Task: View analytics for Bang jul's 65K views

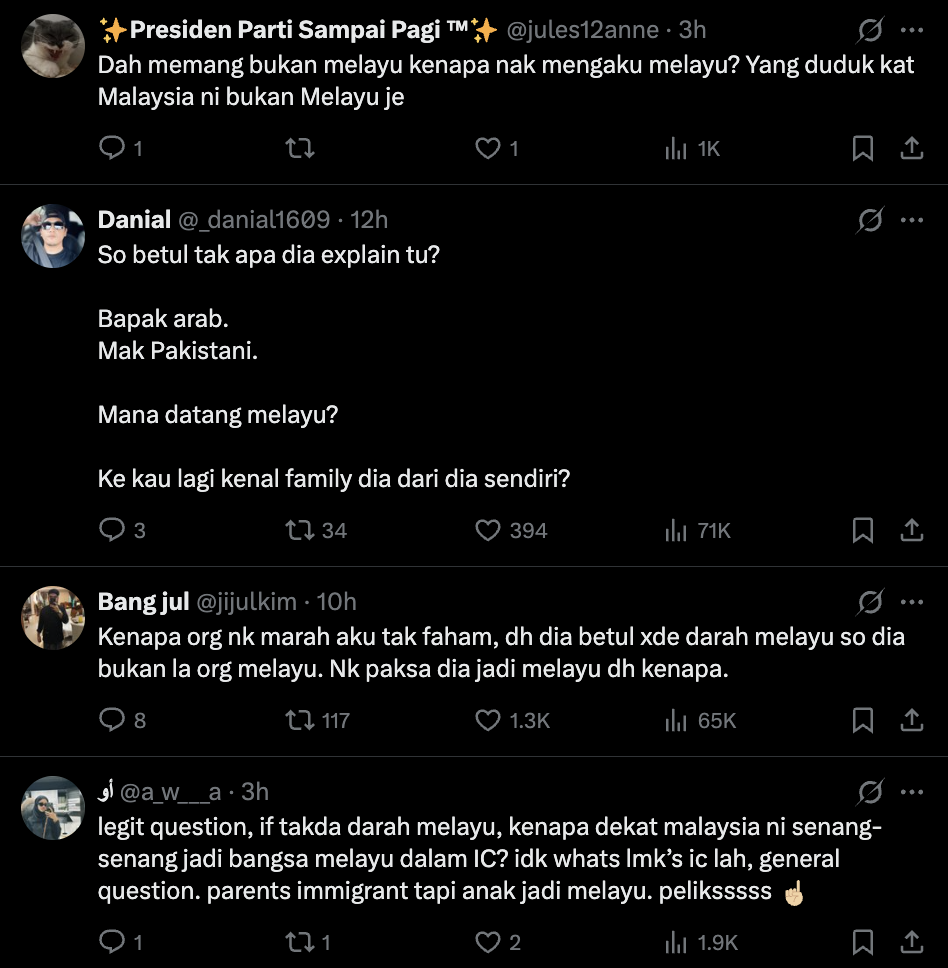Action: click(677, 720)
